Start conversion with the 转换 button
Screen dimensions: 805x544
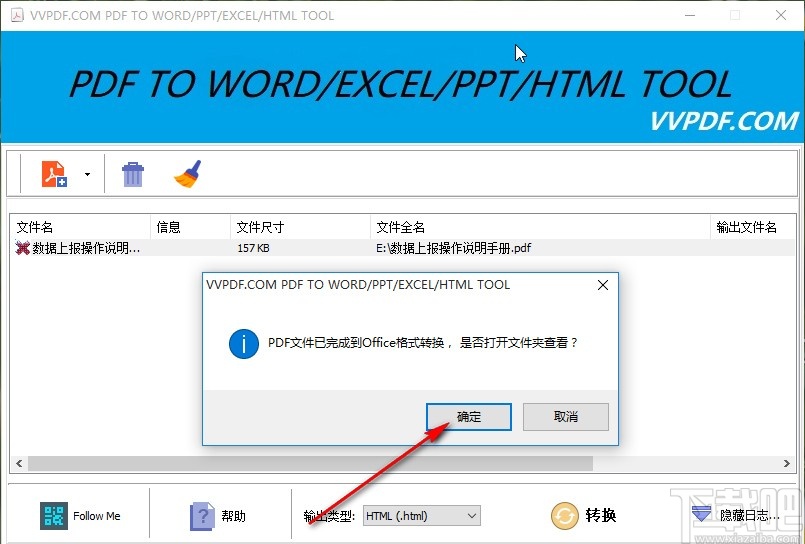click(x=584, y=515)
